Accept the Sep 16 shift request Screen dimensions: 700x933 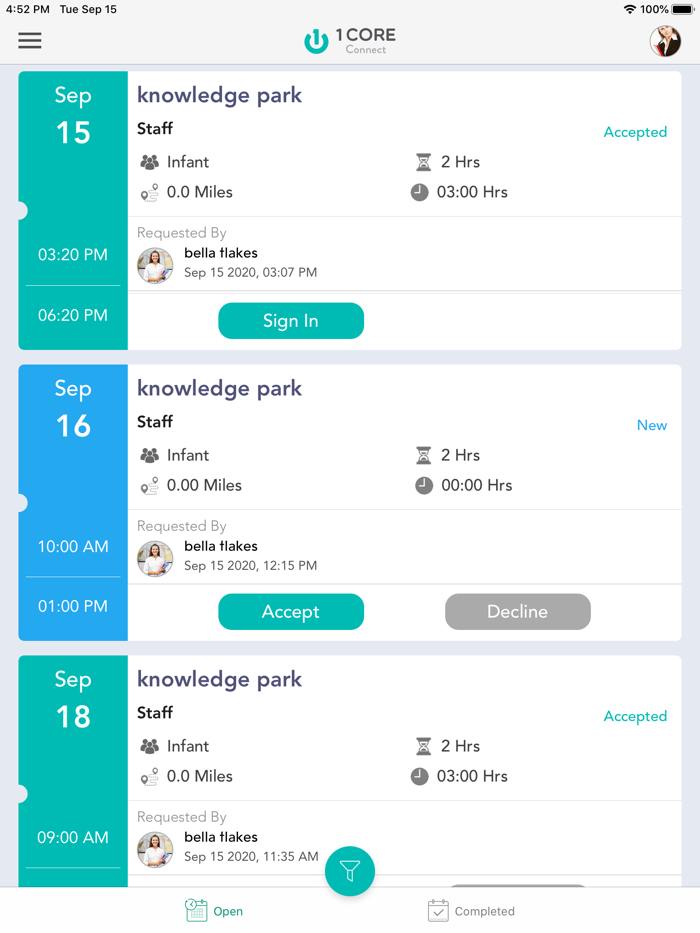(x=291, y=611)
